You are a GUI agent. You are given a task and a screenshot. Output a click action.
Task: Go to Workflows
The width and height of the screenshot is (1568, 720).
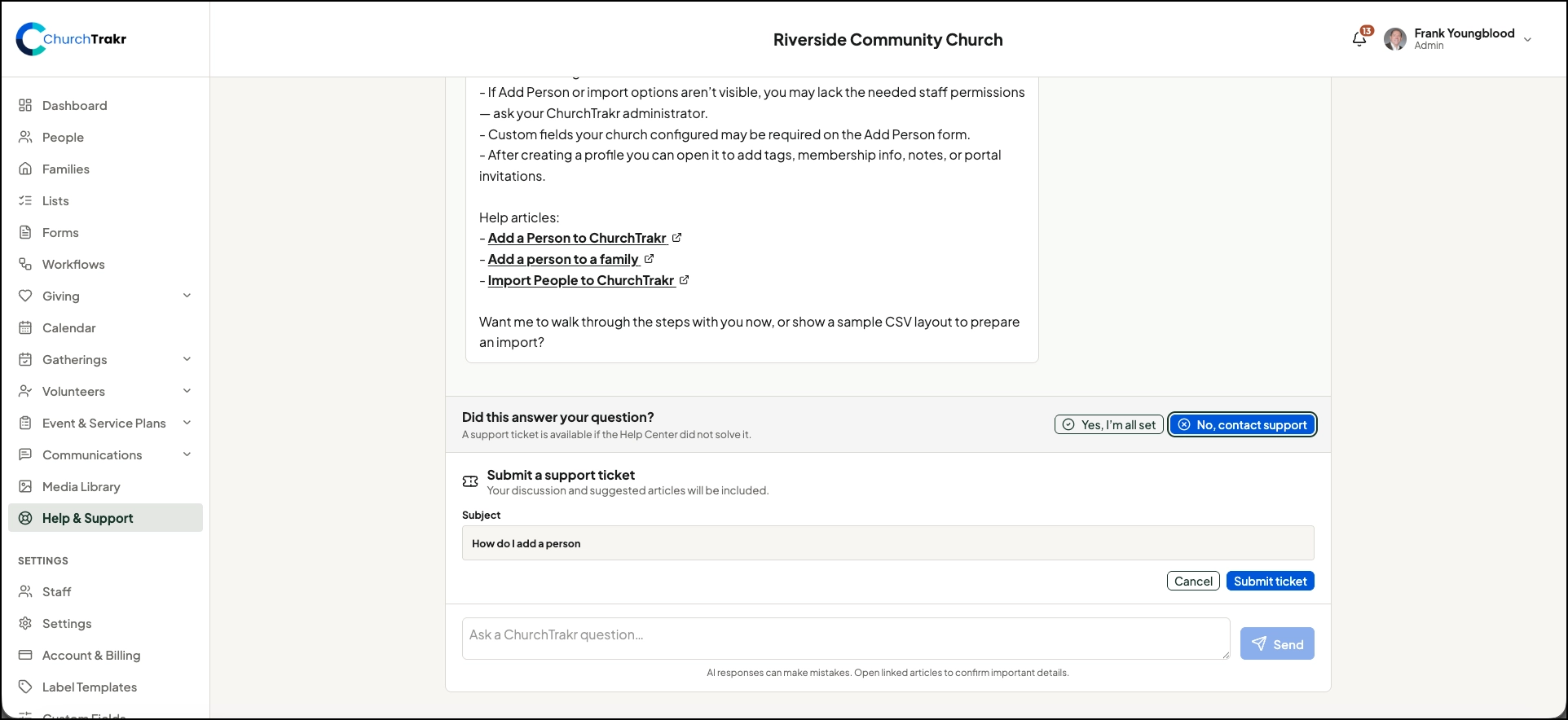105,264
